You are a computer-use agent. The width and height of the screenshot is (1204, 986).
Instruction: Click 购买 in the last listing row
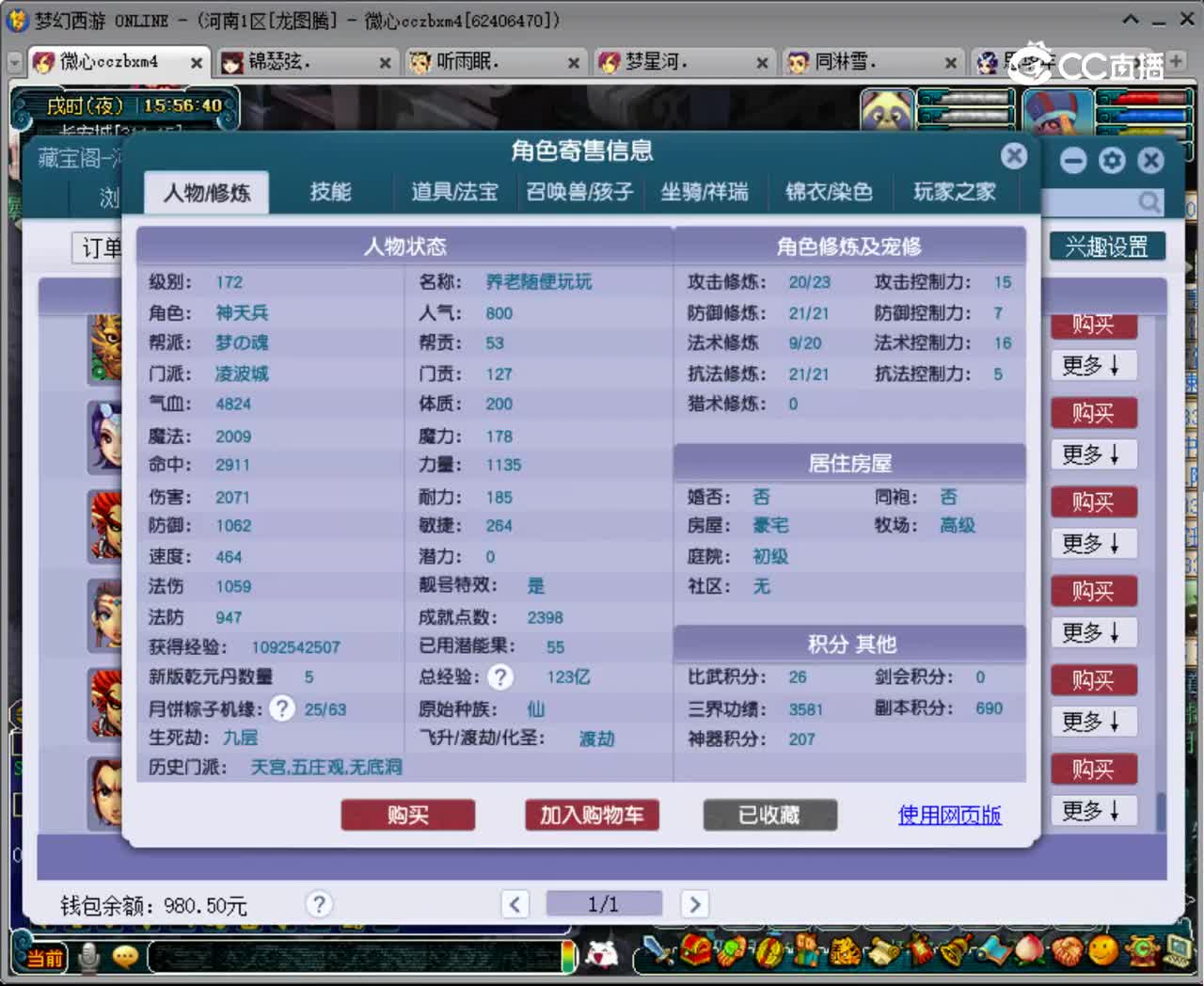point(1094,769)
